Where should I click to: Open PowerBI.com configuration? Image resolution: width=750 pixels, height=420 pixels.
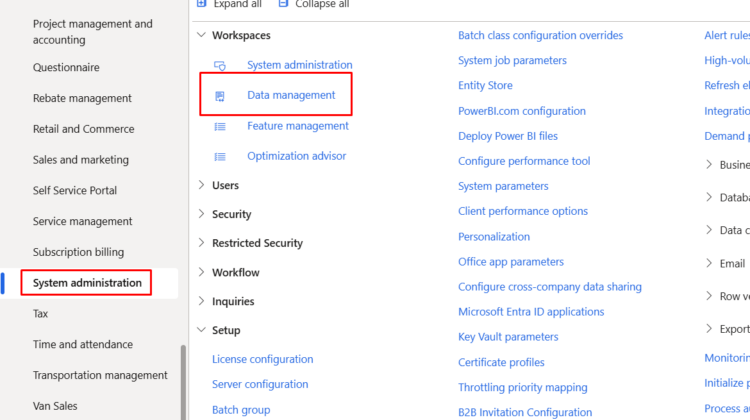[x=522, y=111]
